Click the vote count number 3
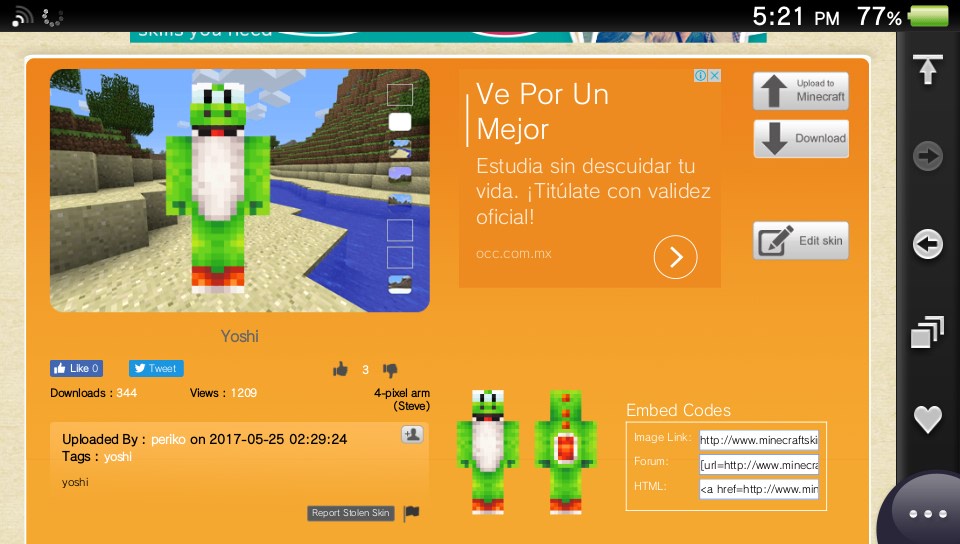The width and height of the screenshot is (960, 544). 366,370
